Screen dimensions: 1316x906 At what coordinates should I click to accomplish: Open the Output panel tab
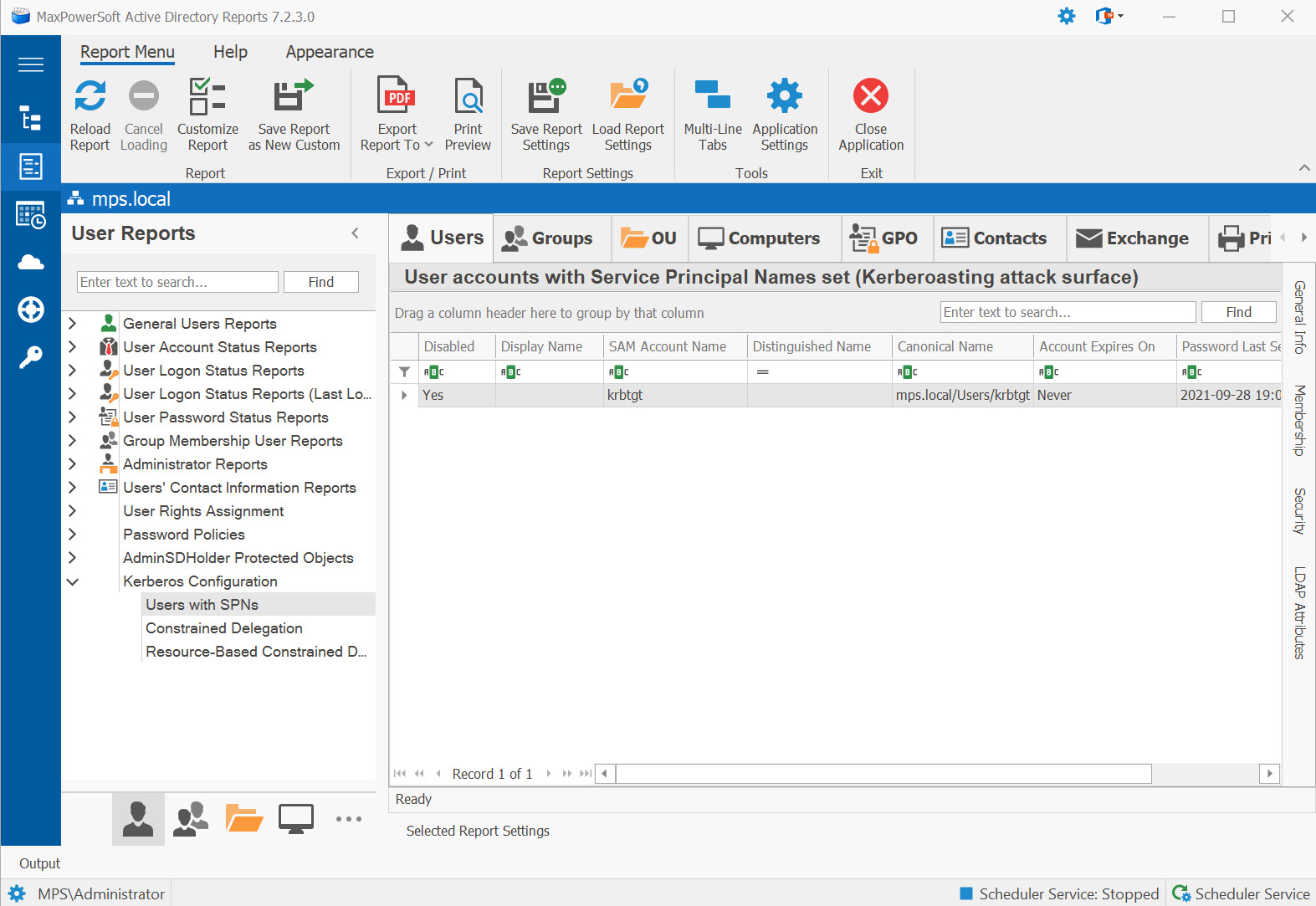click(x=39, y=863)
